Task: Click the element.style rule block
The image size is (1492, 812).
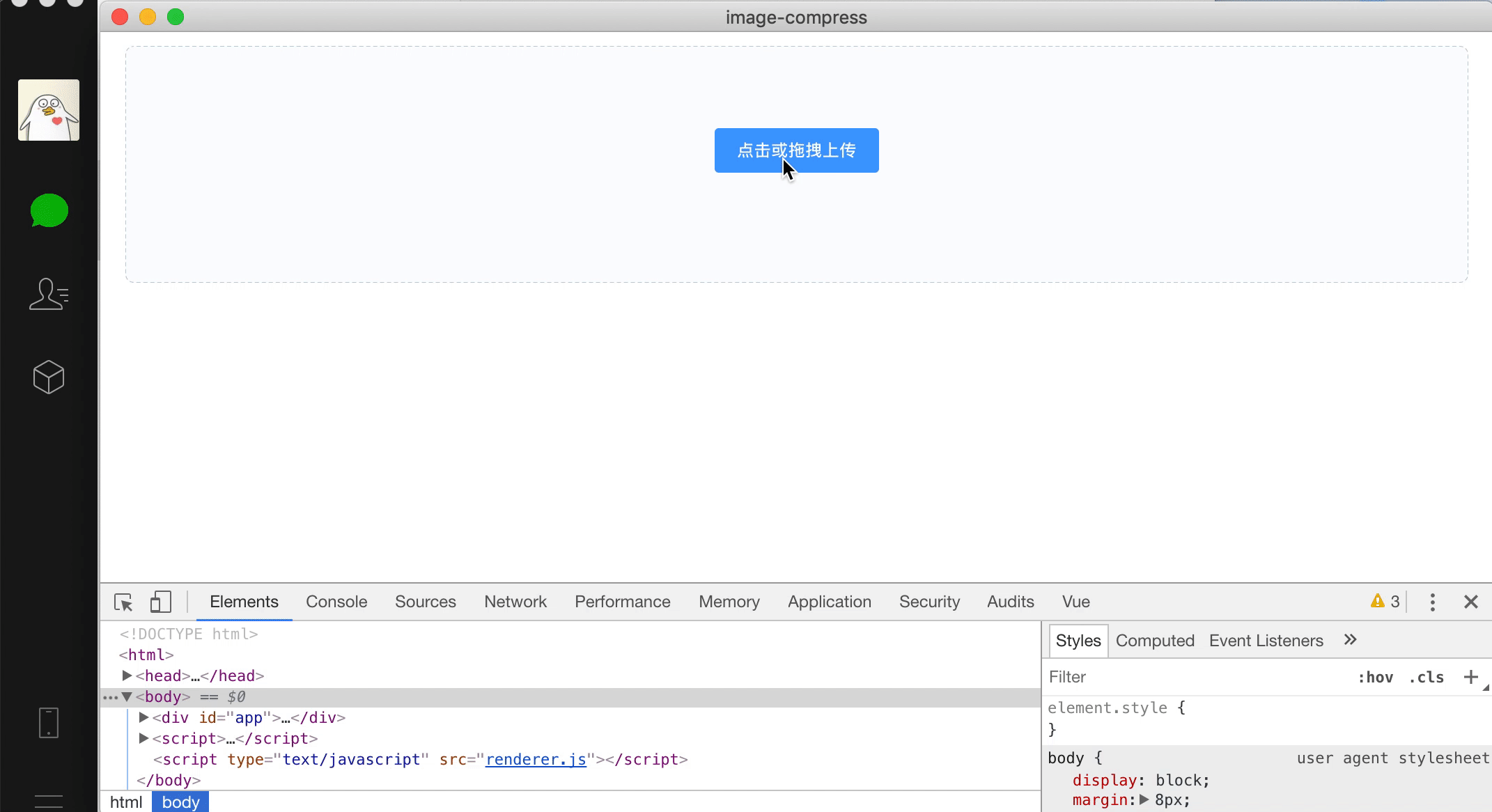Action: coord(1267,719)
